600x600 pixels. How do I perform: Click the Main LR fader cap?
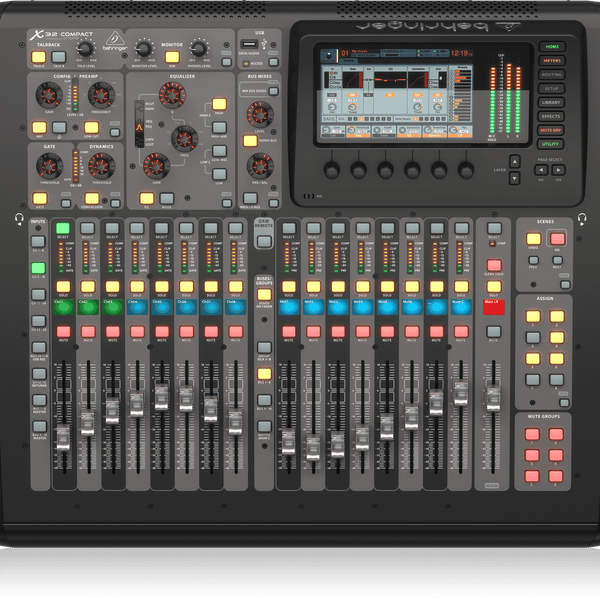[x=493, y=399]
